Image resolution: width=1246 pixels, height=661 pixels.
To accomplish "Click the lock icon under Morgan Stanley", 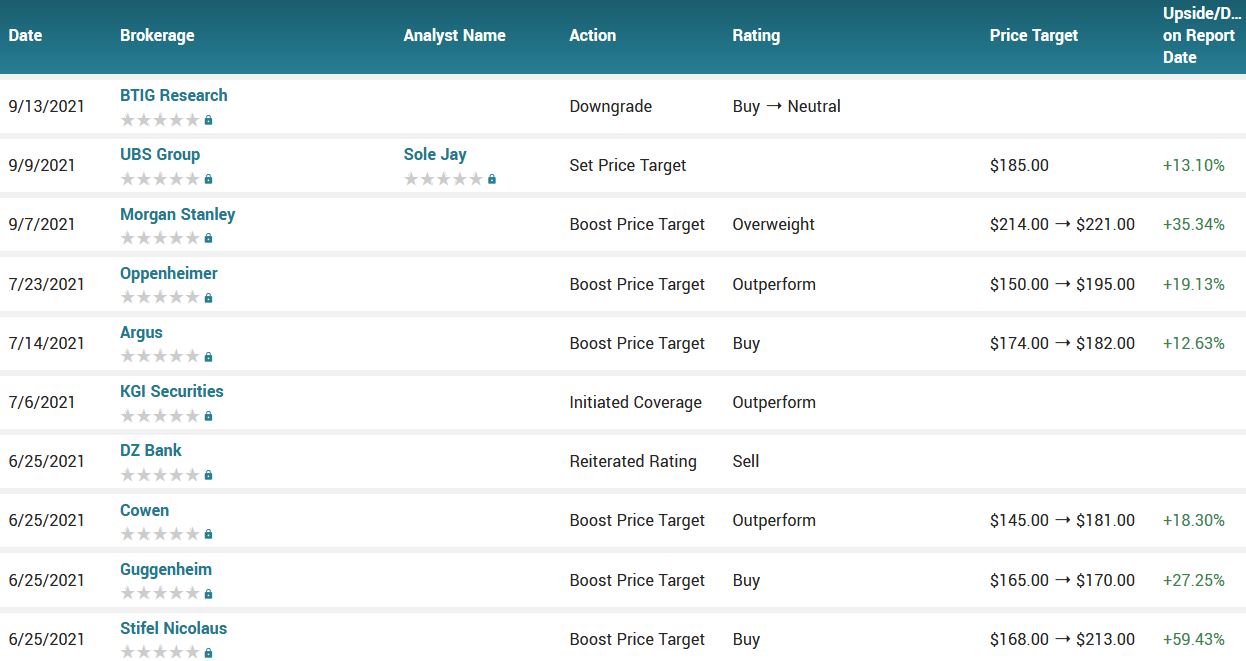I will 208,238.
